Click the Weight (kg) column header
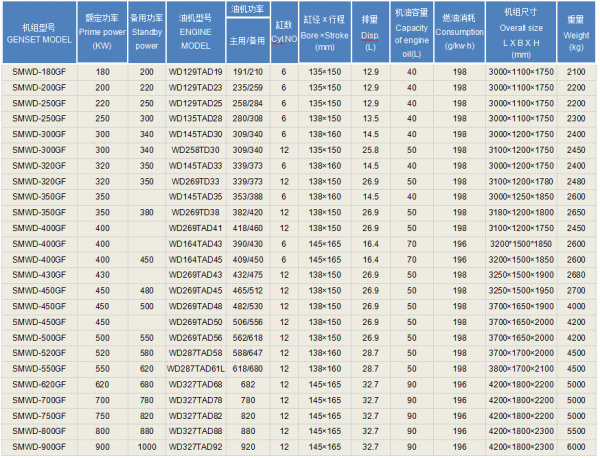Viewport: 600px width, 458px height. click(x=576, y=32)
